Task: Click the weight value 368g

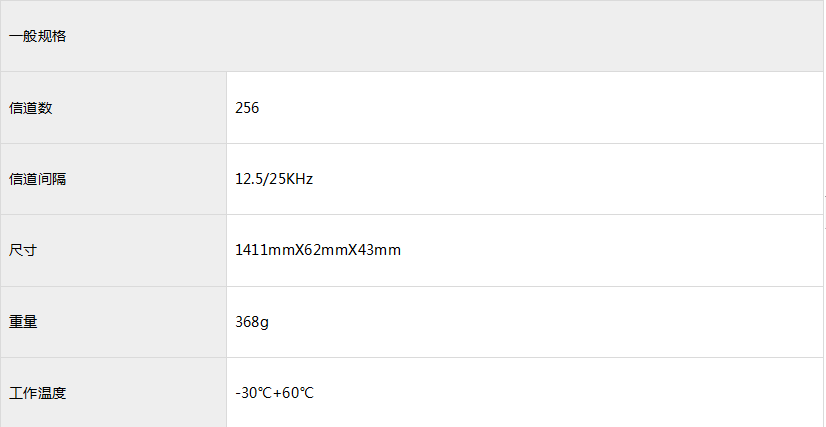Action: (251, 322)
